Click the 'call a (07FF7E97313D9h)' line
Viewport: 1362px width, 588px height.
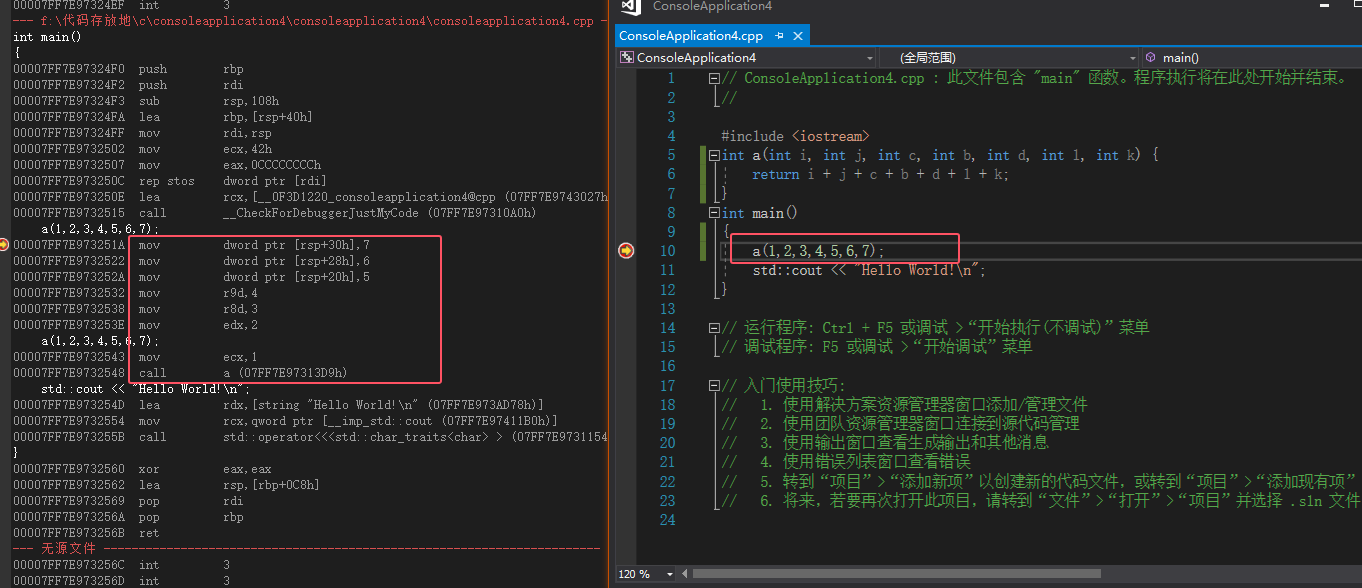click(180, 373)
